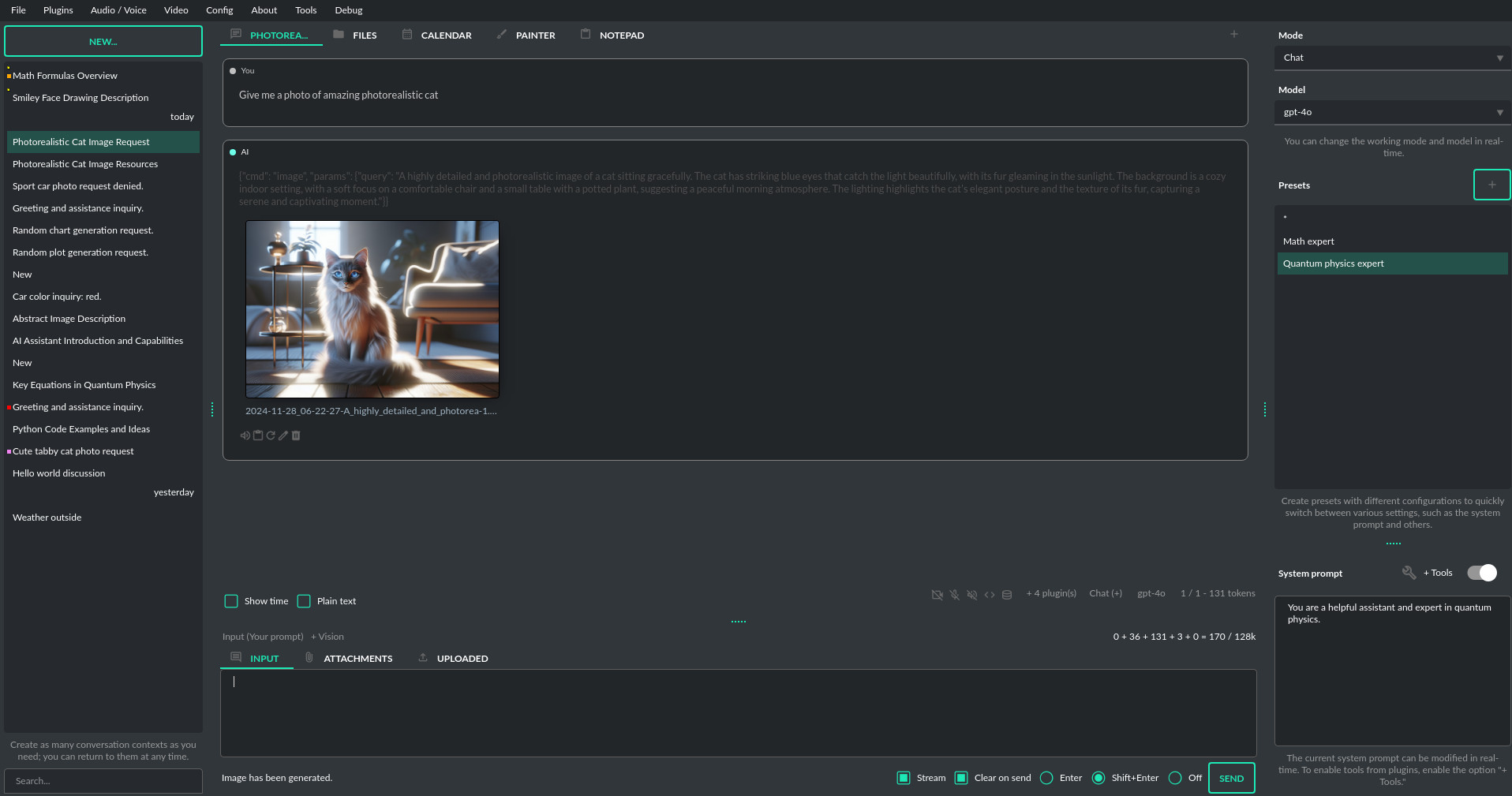This screenshot has width=1512, height=796.
Task: Select the Math expert preset
Action: (x=1308, y=241)
